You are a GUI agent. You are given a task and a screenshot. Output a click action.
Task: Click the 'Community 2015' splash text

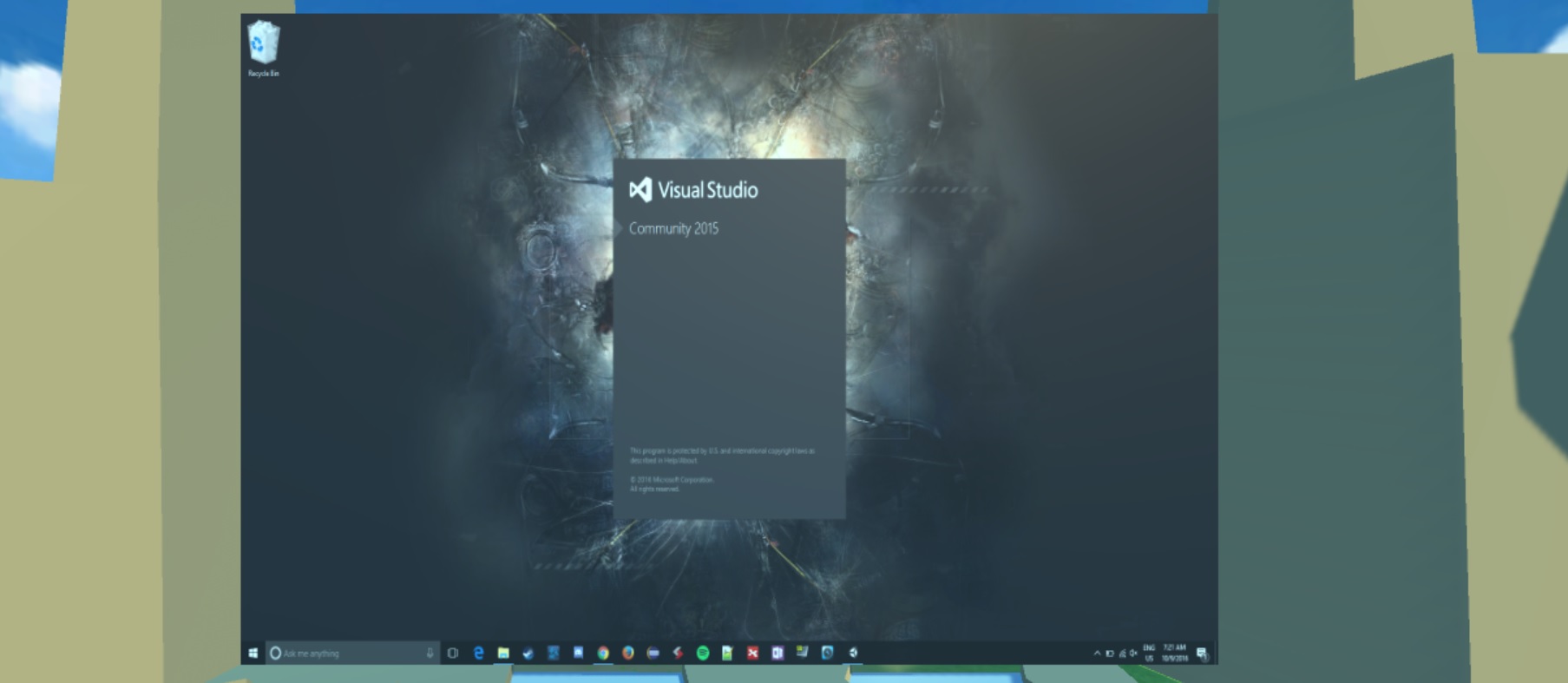pos(673,228)
